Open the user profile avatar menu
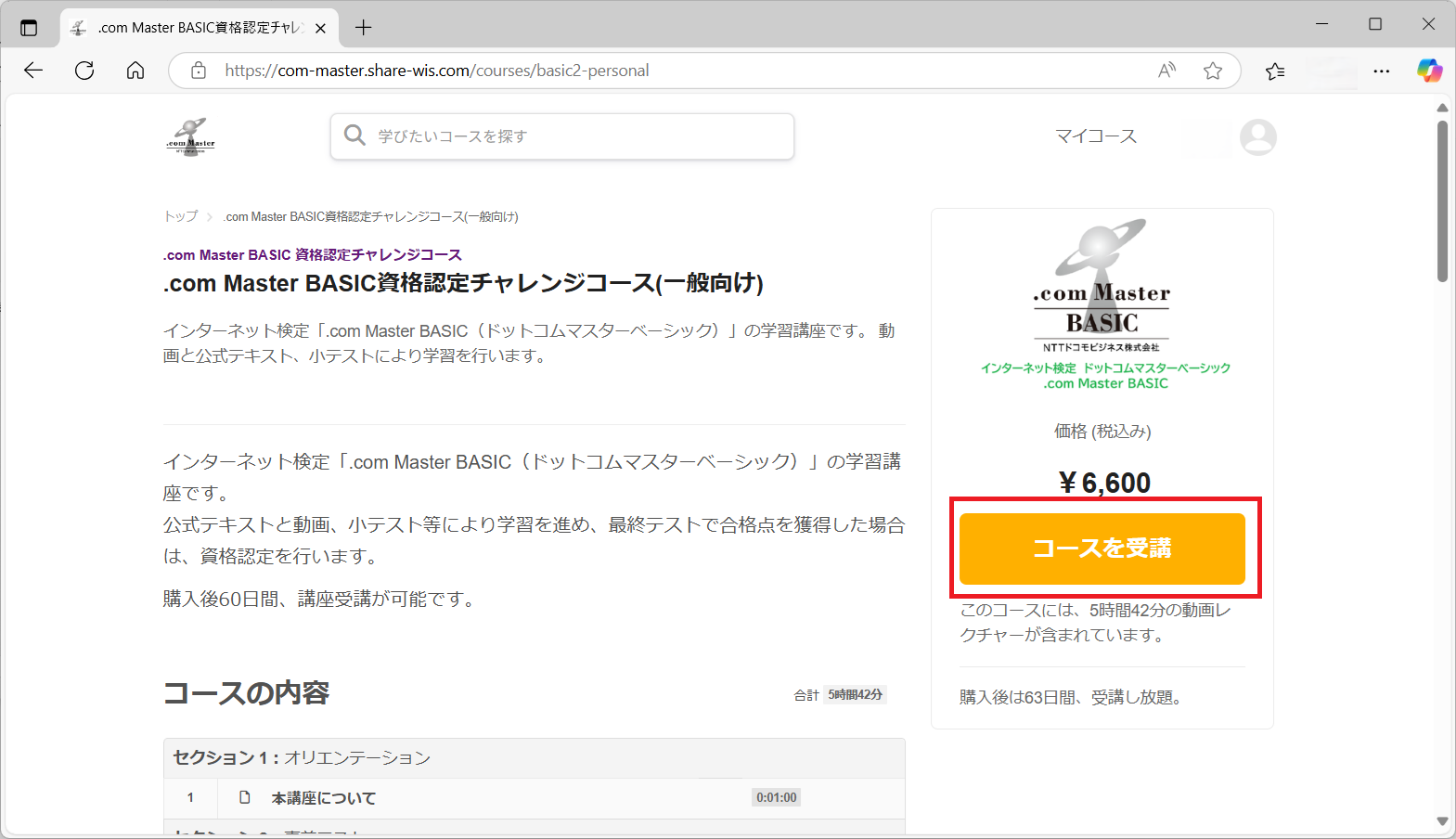The width and height of the screenshot is (1456, 839). pos(1257,137)
